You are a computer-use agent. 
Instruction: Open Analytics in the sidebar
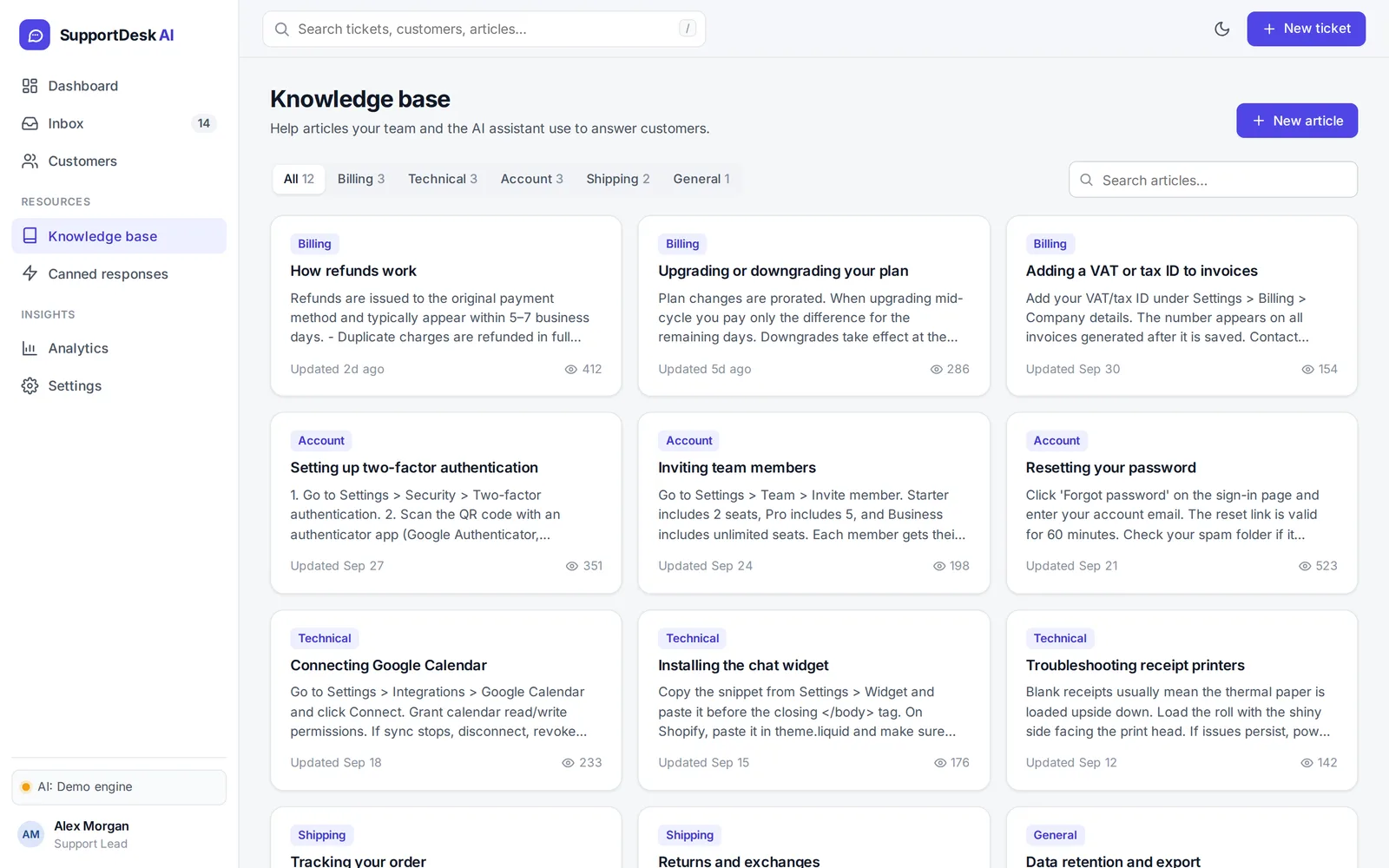[x=119, y=348]
